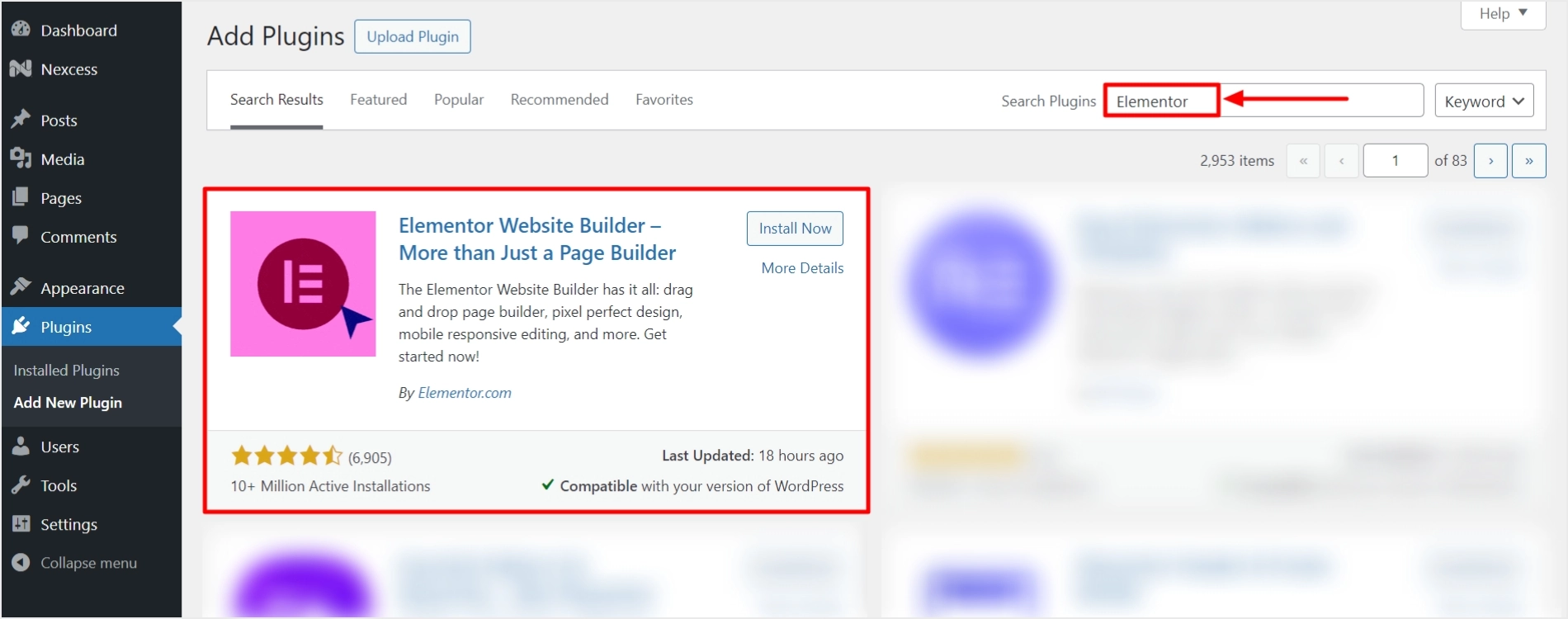
Task: Click the Users person icon
Action: 21,447
